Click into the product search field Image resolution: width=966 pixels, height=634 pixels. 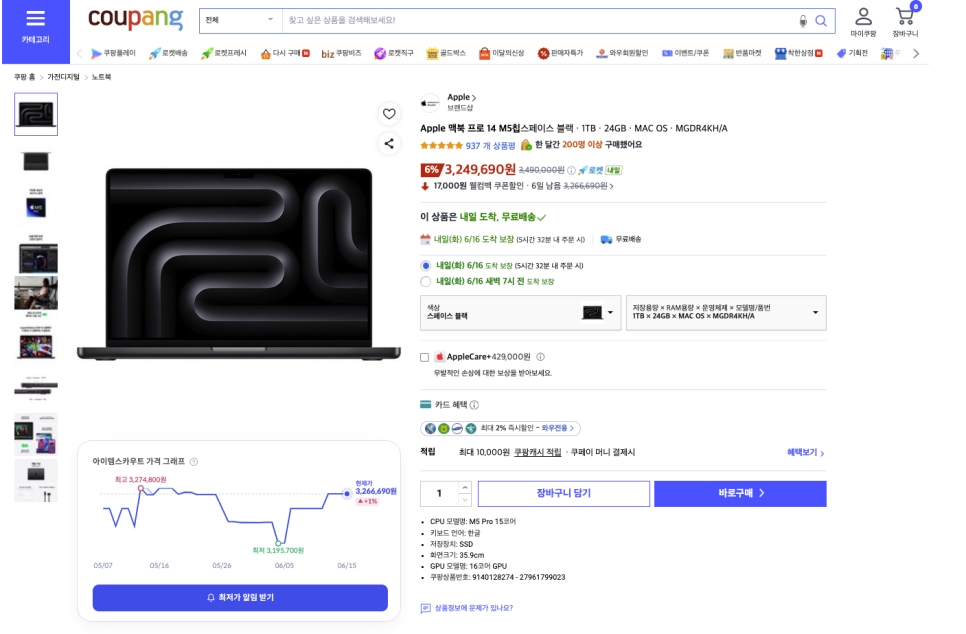(539, 20)
